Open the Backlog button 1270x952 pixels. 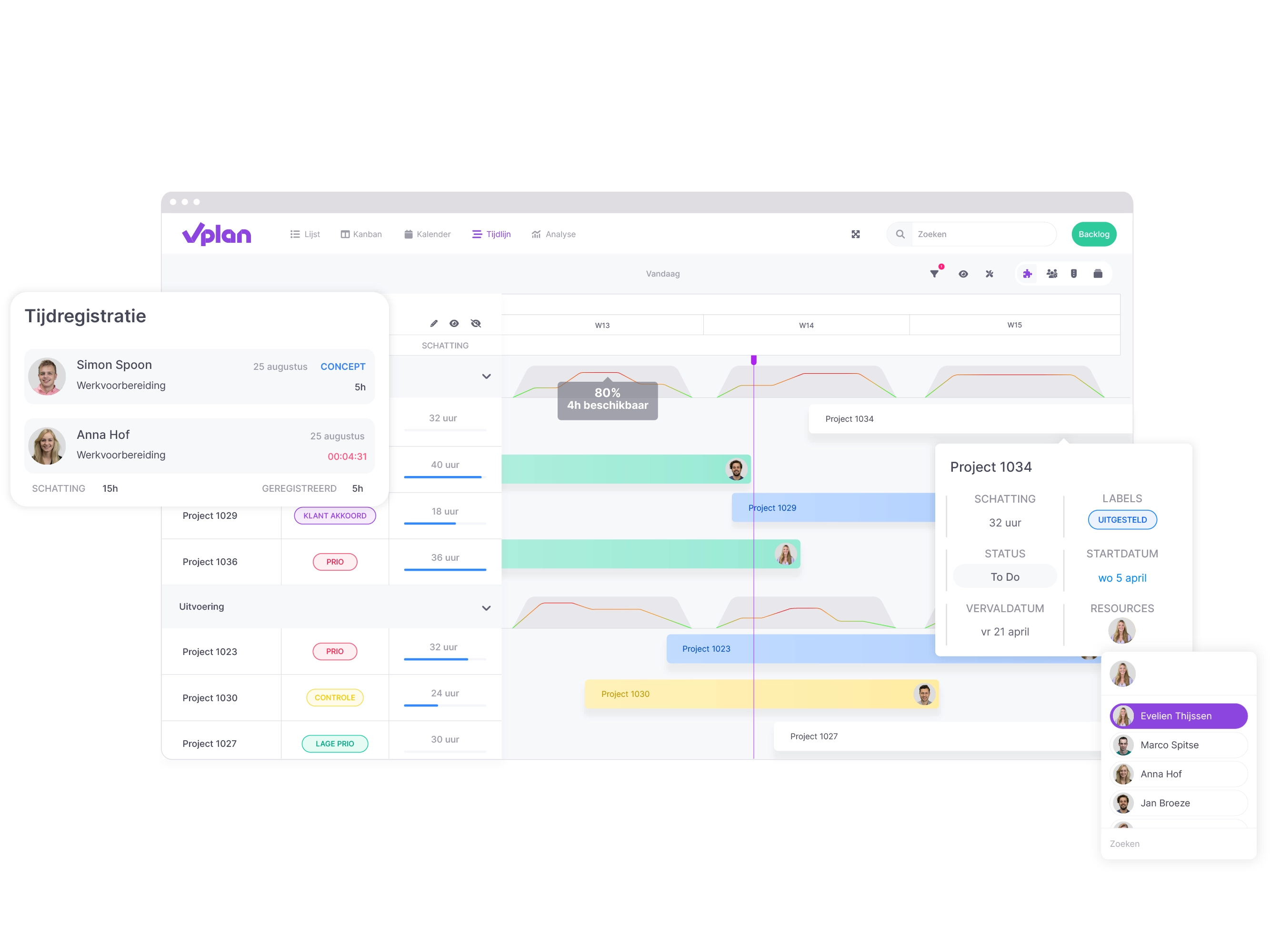1093,234
